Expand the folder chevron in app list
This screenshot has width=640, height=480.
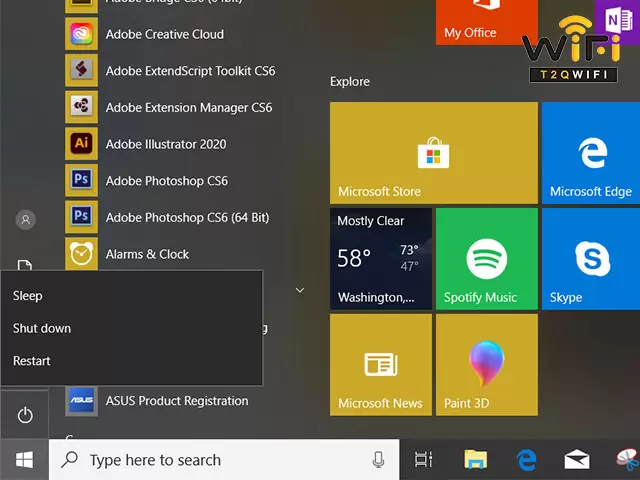300,290
